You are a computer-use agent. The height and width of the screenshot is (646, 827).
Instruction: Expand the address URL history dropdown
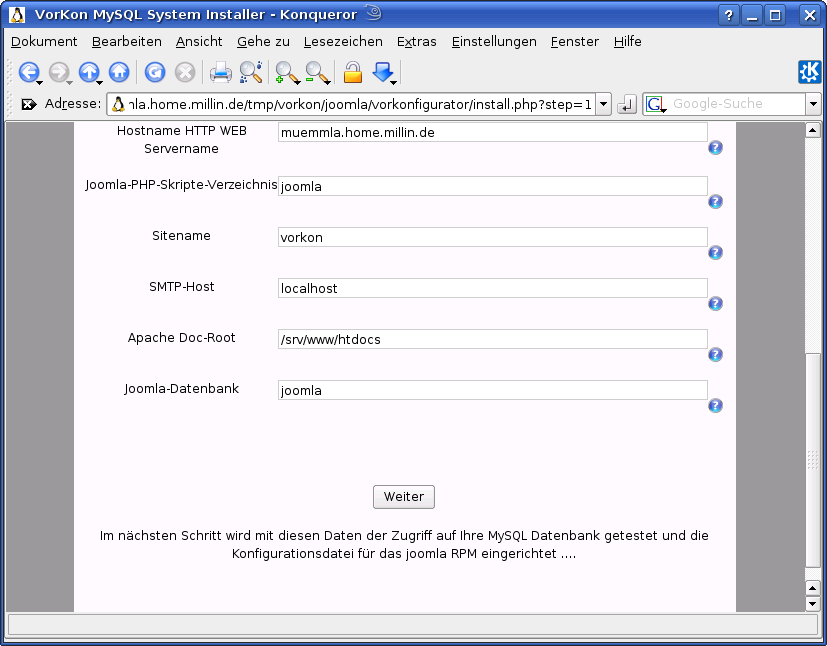[x=603, y=104]
